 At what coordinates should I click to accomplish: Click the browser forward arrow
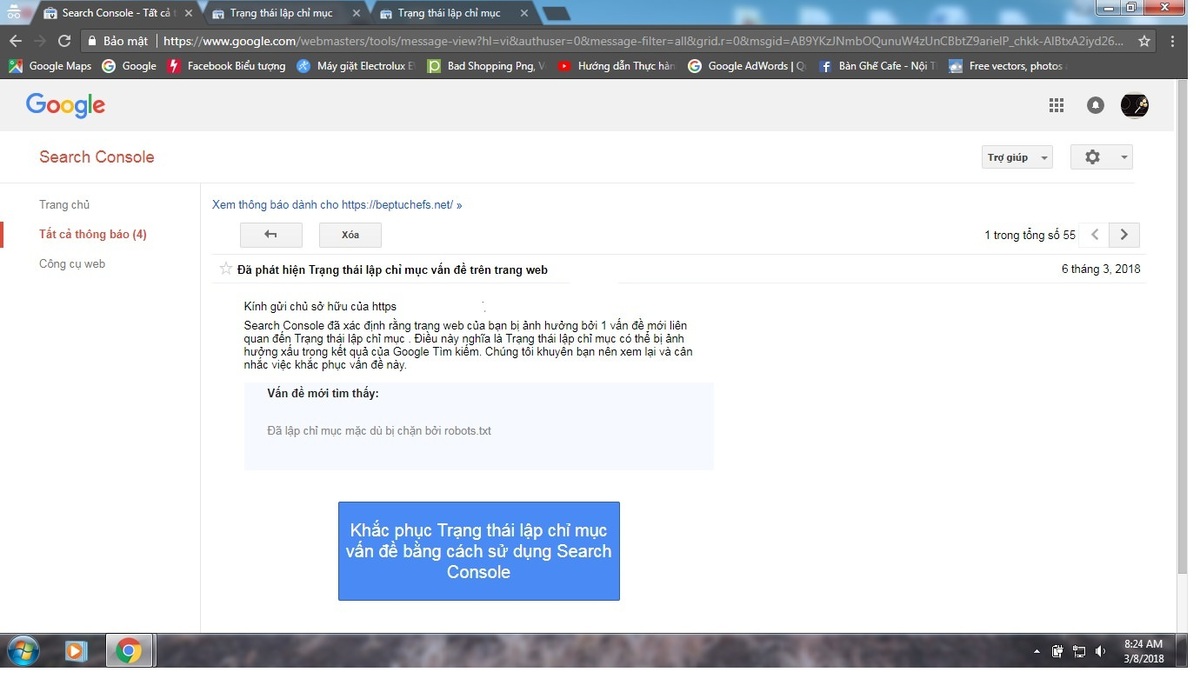click(40, 41)
